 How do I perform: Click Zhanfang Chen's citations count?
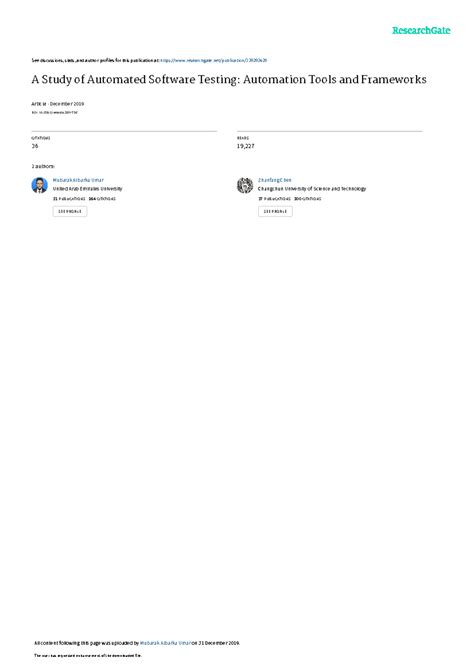[308, 199]
